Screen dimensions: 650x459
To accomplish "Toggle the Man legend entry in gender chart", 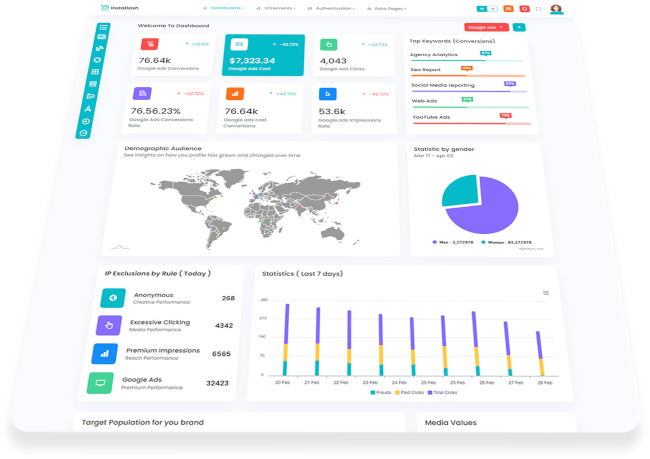I will click(x=453, y=242).
